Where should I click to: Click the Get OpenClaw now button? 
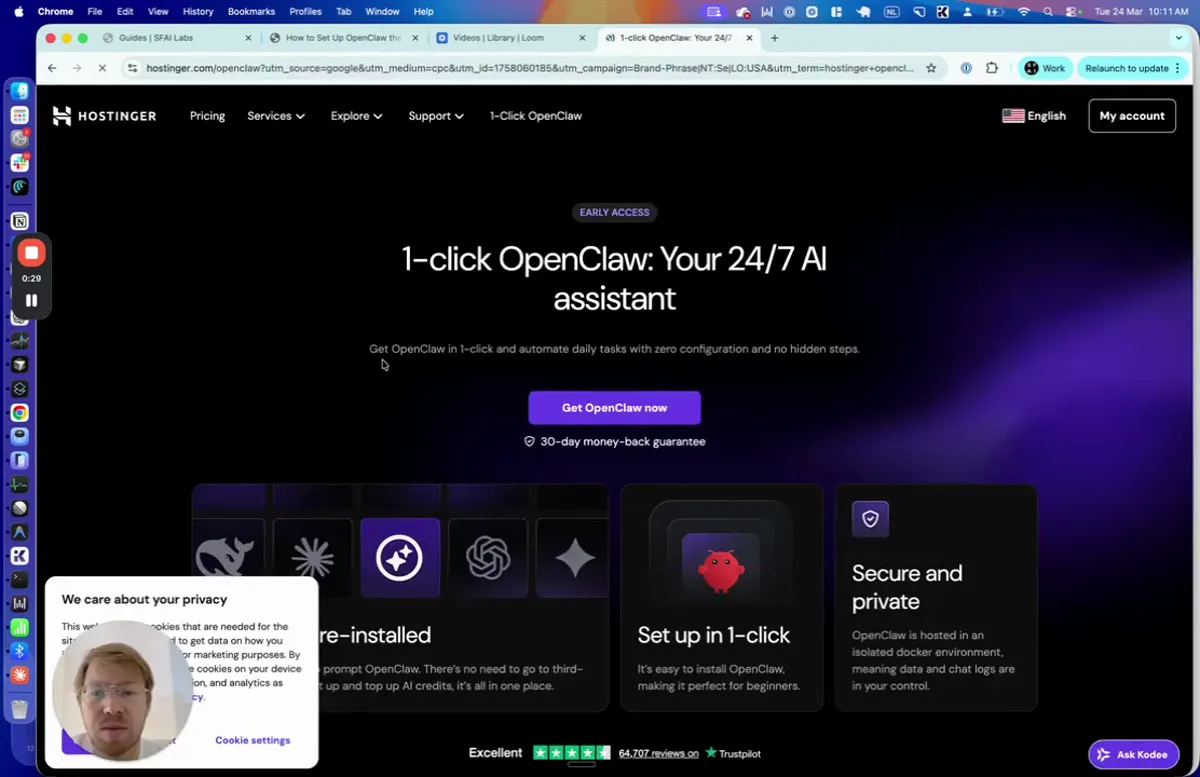click(x=614, y=407)
